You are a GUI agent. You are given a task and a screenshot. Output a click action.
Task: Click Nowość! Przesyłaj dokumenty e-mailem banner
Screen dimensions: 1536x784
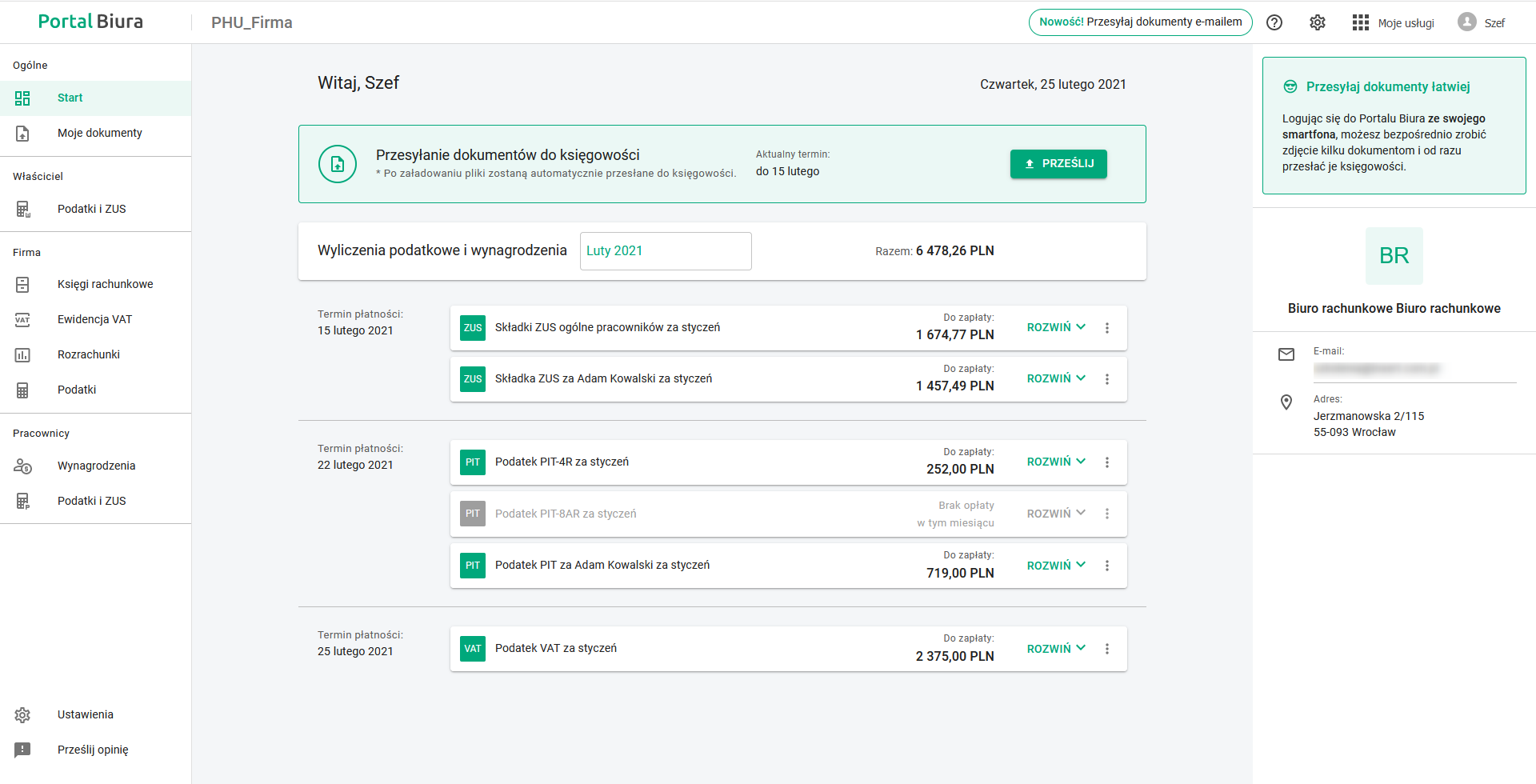[1140, 22]
